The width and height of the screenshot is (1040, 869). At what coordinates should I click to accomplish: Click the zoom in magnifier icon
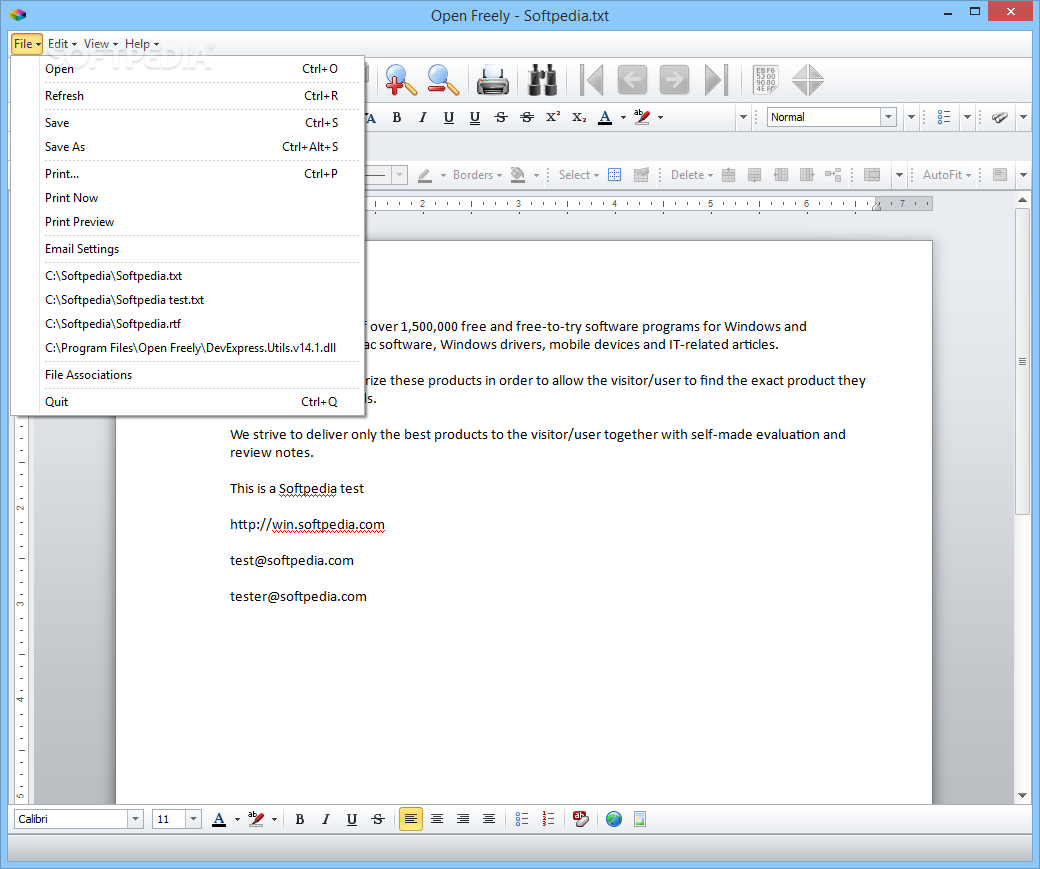pyautogui.click(x=401, y=80)
